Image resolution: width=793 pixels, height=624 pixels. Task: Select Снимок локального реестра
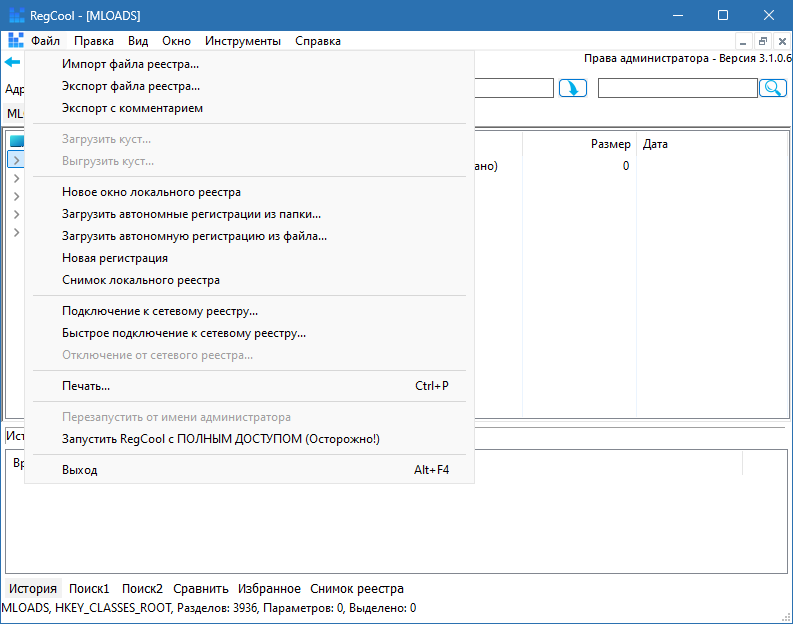click(249, 280)
